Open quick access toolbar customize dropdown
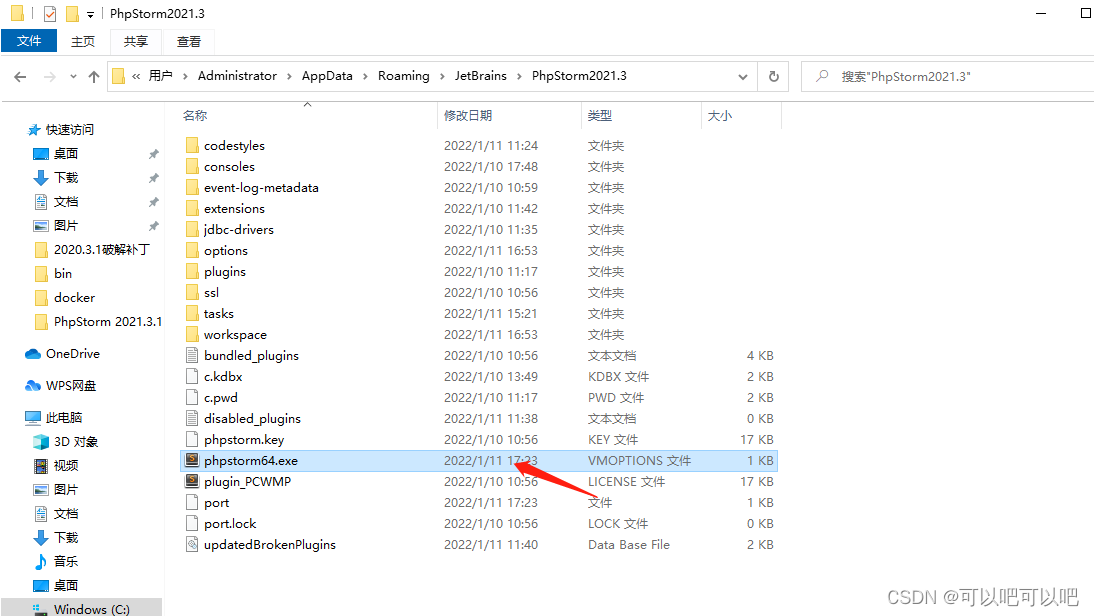Screen dimensions: 1094x616 pyautogui.click(x=90, y=14)
